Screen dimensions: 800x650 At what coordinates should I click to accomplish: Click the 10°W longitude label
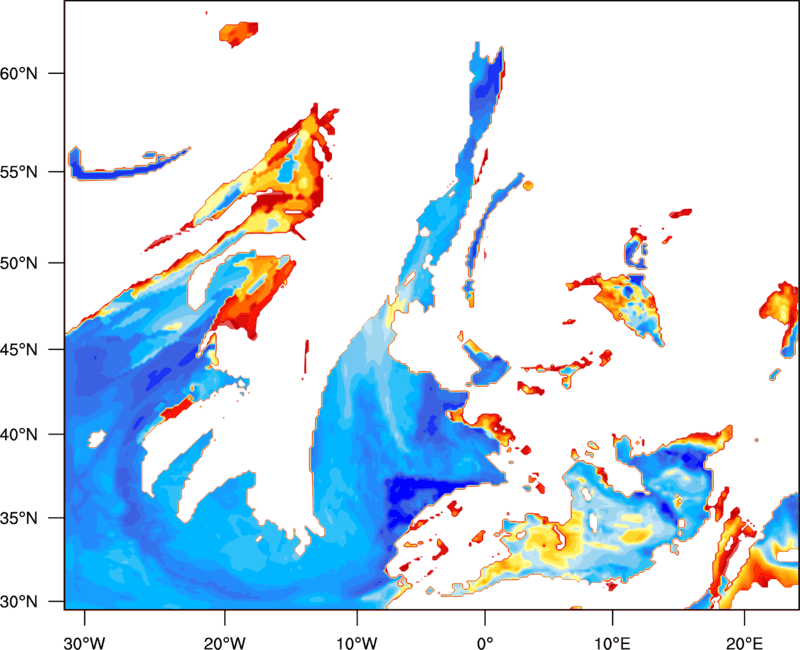pyautogui.click(x=357, y=643)
